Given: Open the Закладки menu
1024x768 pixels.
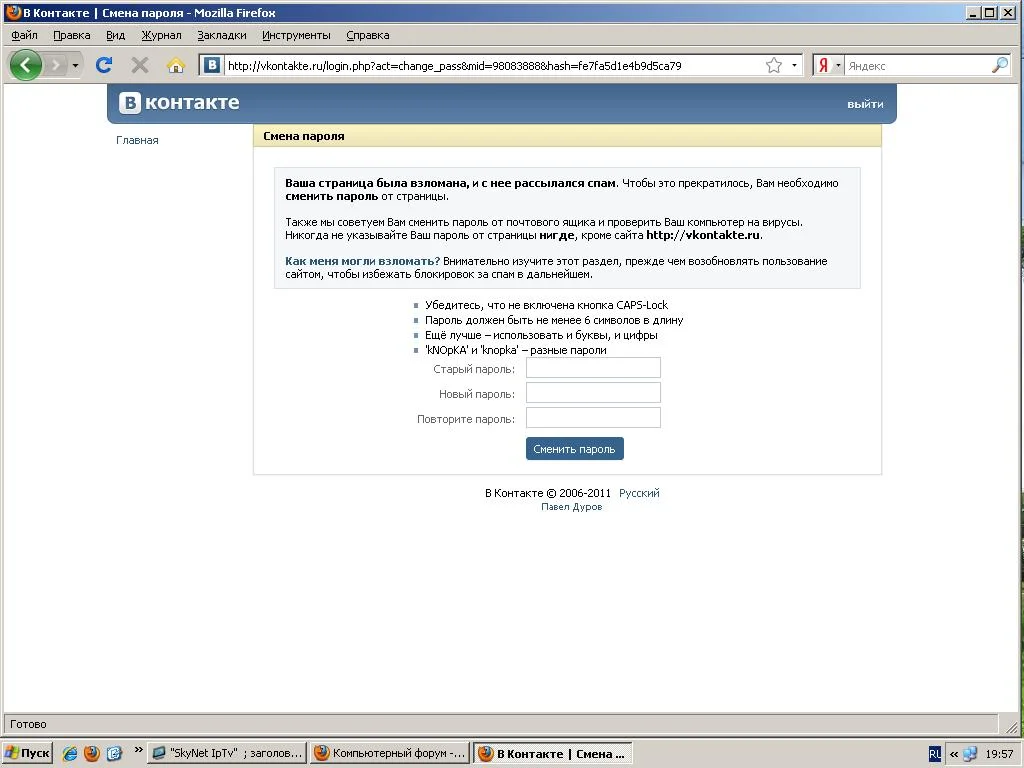Looking at the screenshot, I should coord(222,35).
